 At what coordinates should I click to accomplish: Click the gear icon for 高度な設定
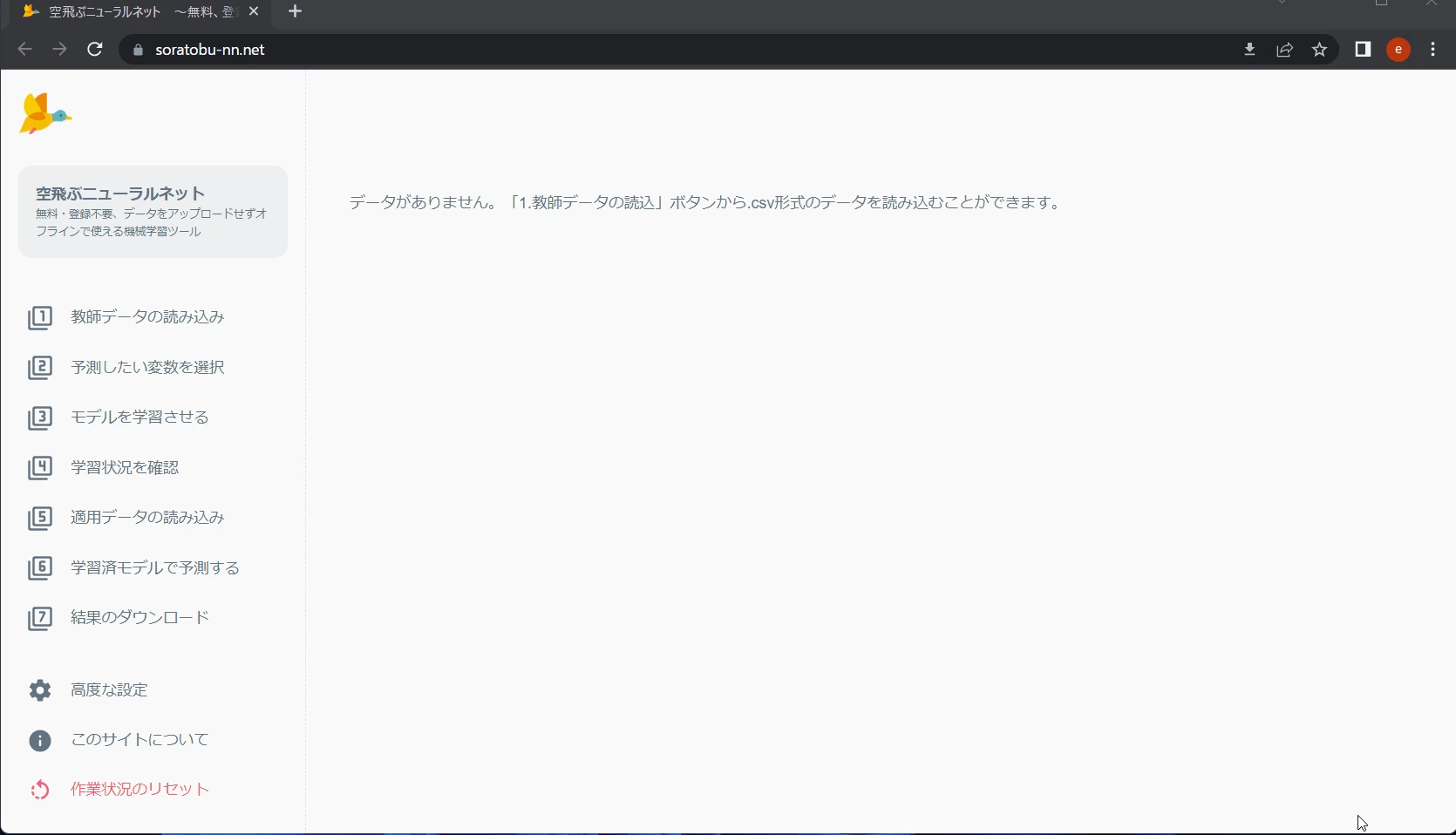coord(40,690)
